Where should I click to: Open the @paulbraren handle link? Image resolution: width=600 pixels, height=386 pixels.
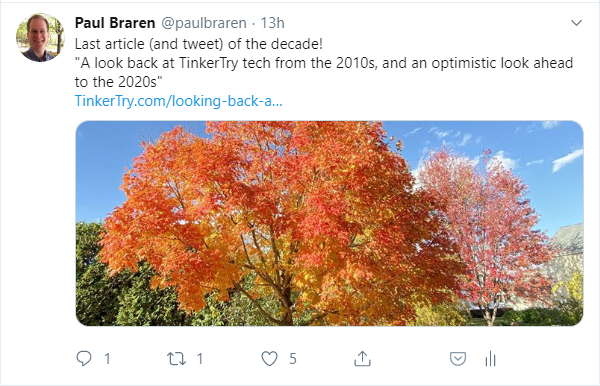tap(204, 23)
